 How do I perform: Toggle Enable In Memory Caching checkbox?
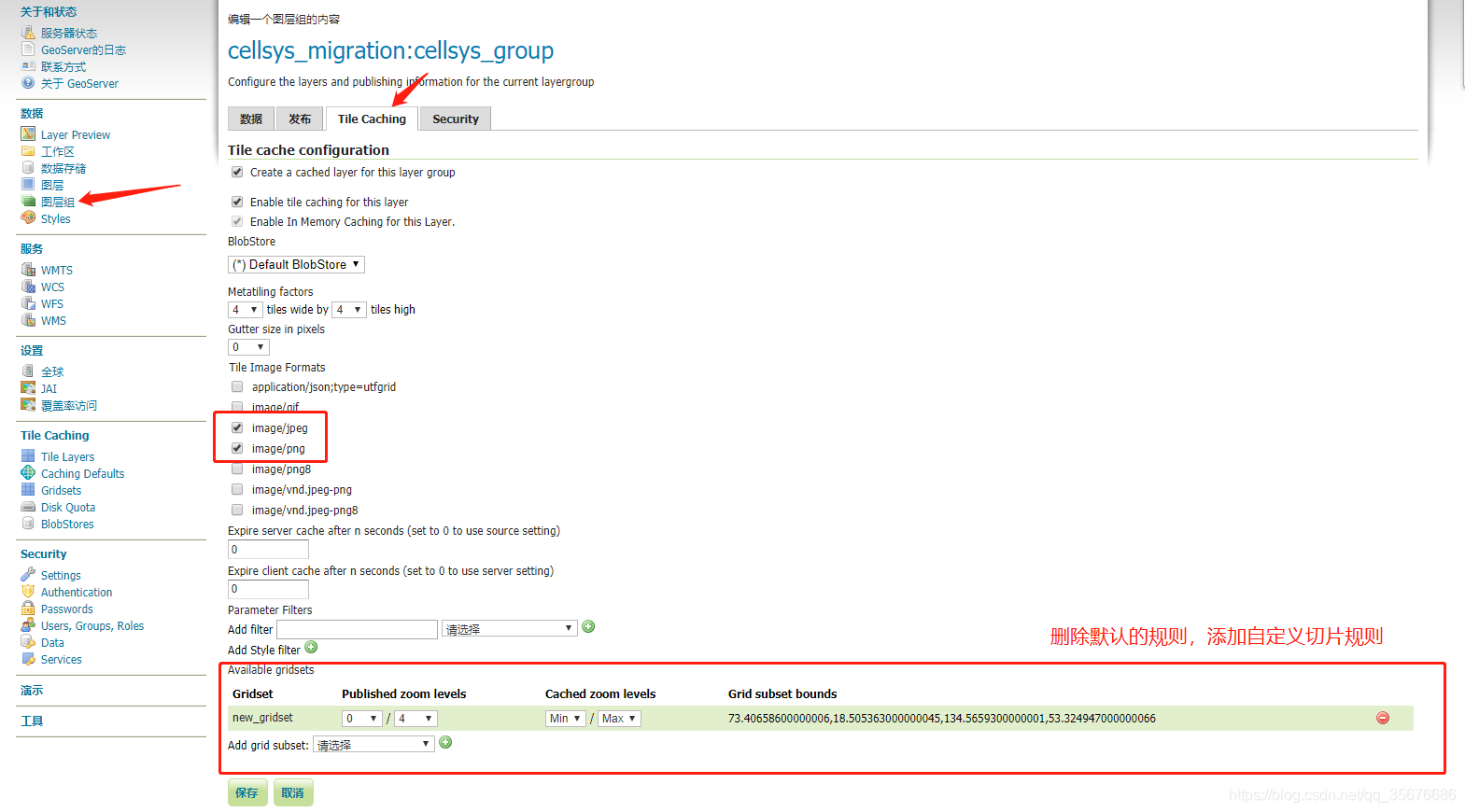[x=237, y=221]
